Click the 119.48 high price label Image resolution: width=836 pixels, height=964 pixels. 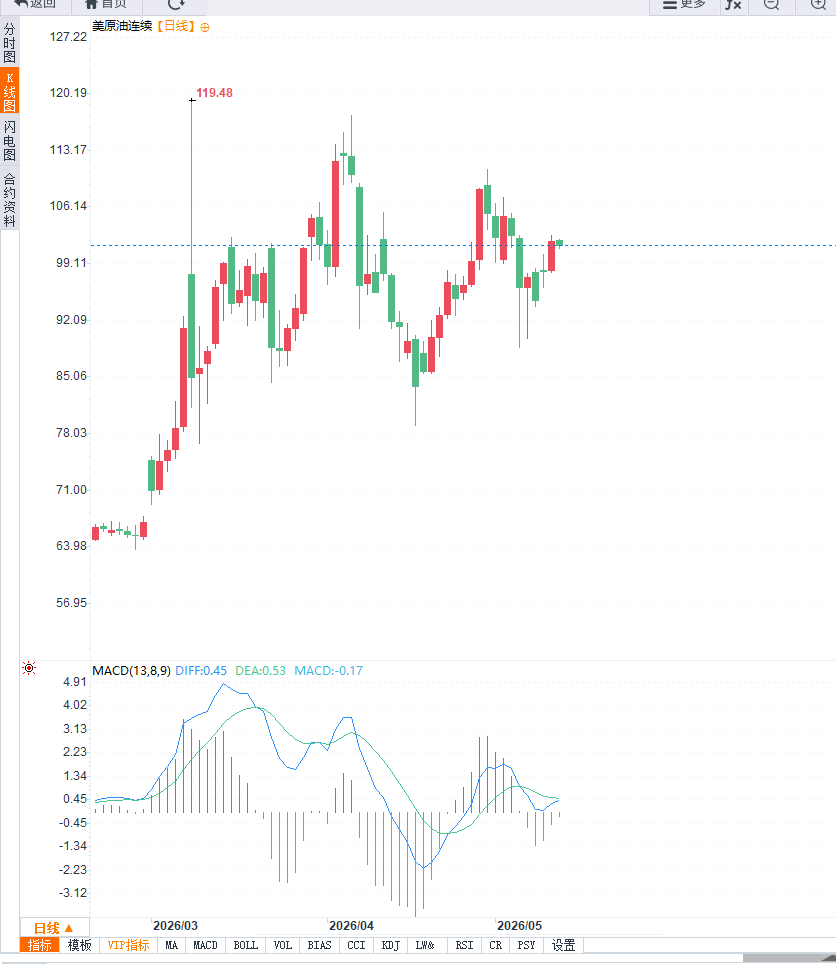(x=214, y=93)
